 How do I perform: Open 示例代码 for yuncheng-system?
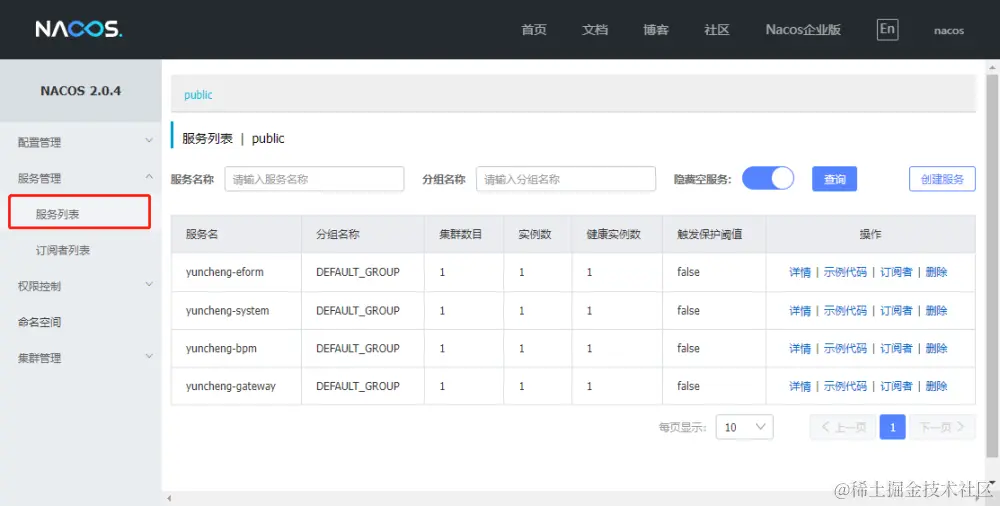coord(845,311)
